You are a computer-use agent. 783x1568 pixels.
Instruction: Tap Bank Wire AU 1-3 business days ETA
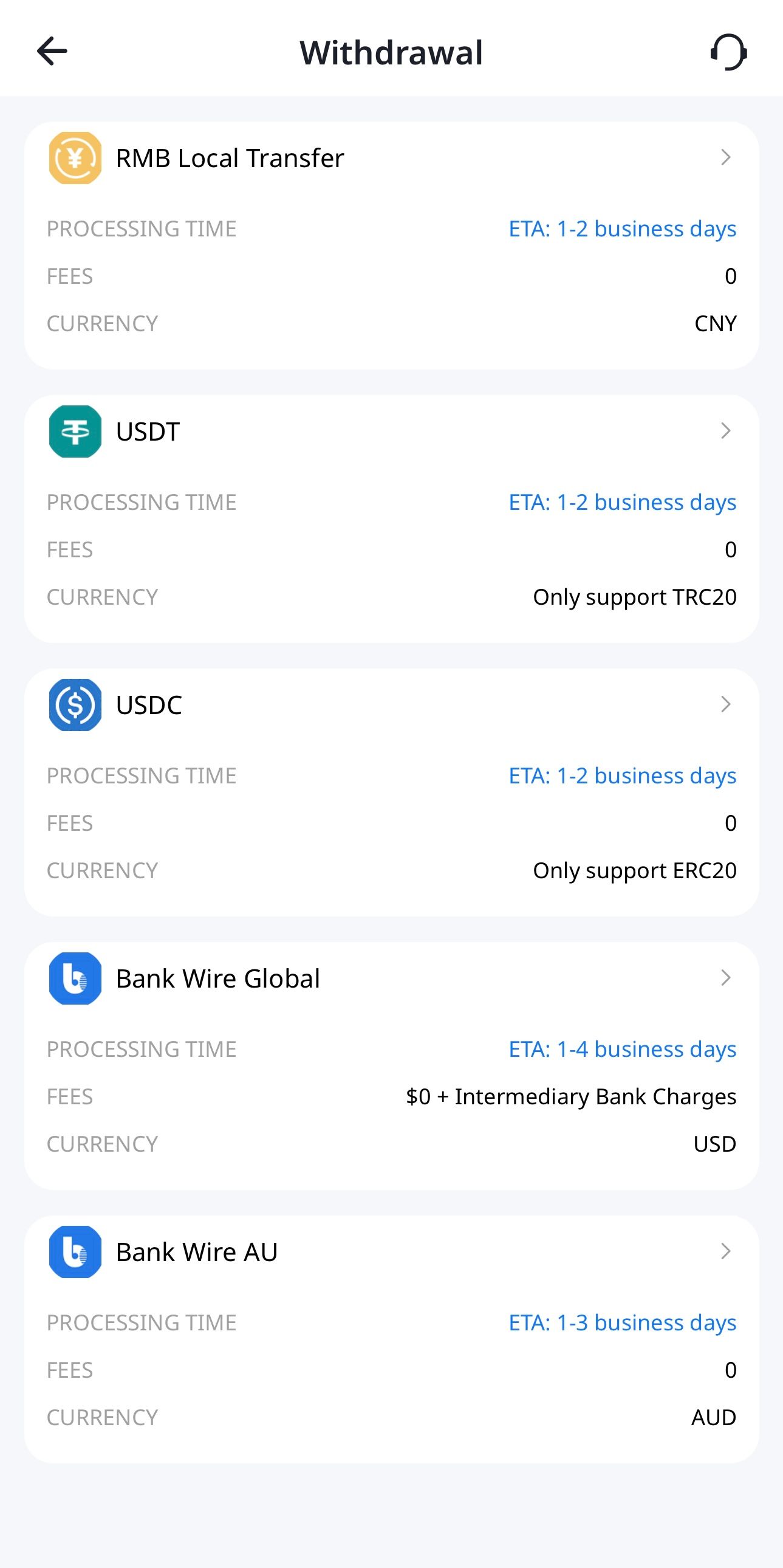coord(622,1322)
